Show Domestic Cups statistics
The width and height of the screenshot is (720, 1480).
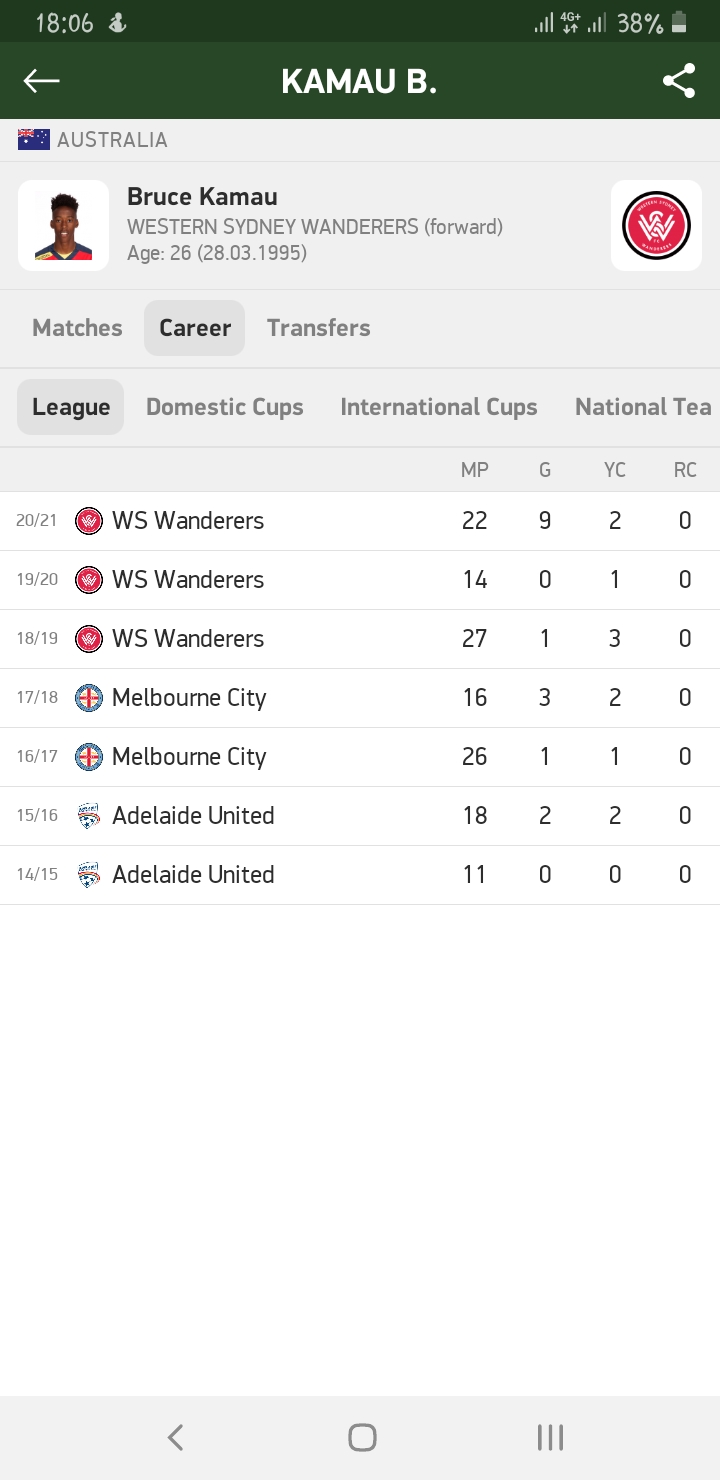225,407
